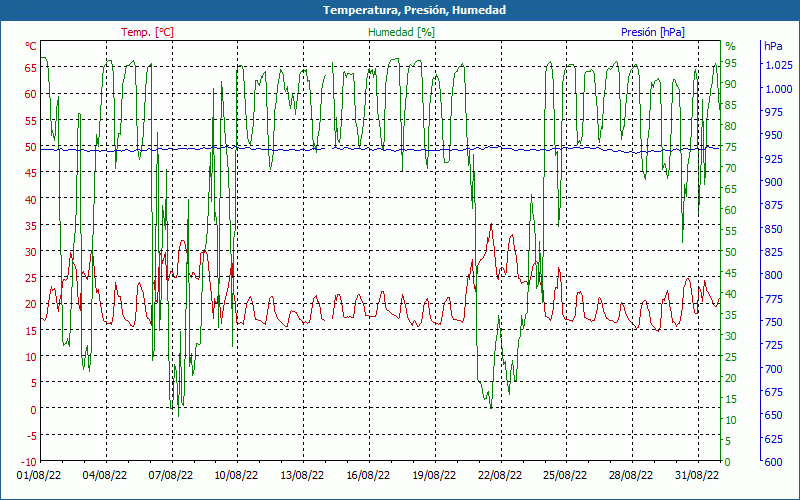The height and width of the screenshot is (500, 800).
Task: Click the blue '600' pressure axis value
Action: tap(773, 462)
